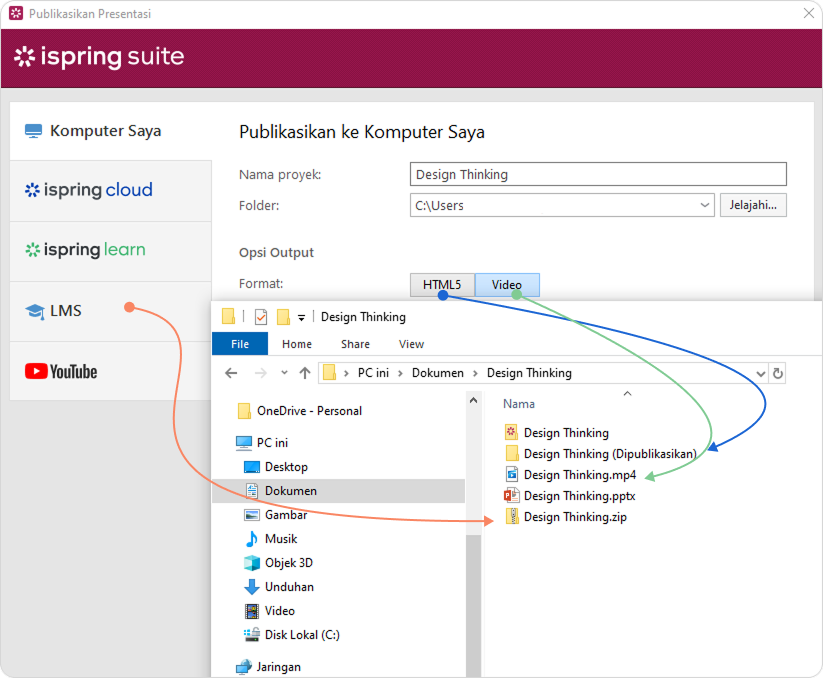Click the Explorer Back arrow icon

pyautogui.click(x=231, y=373)
